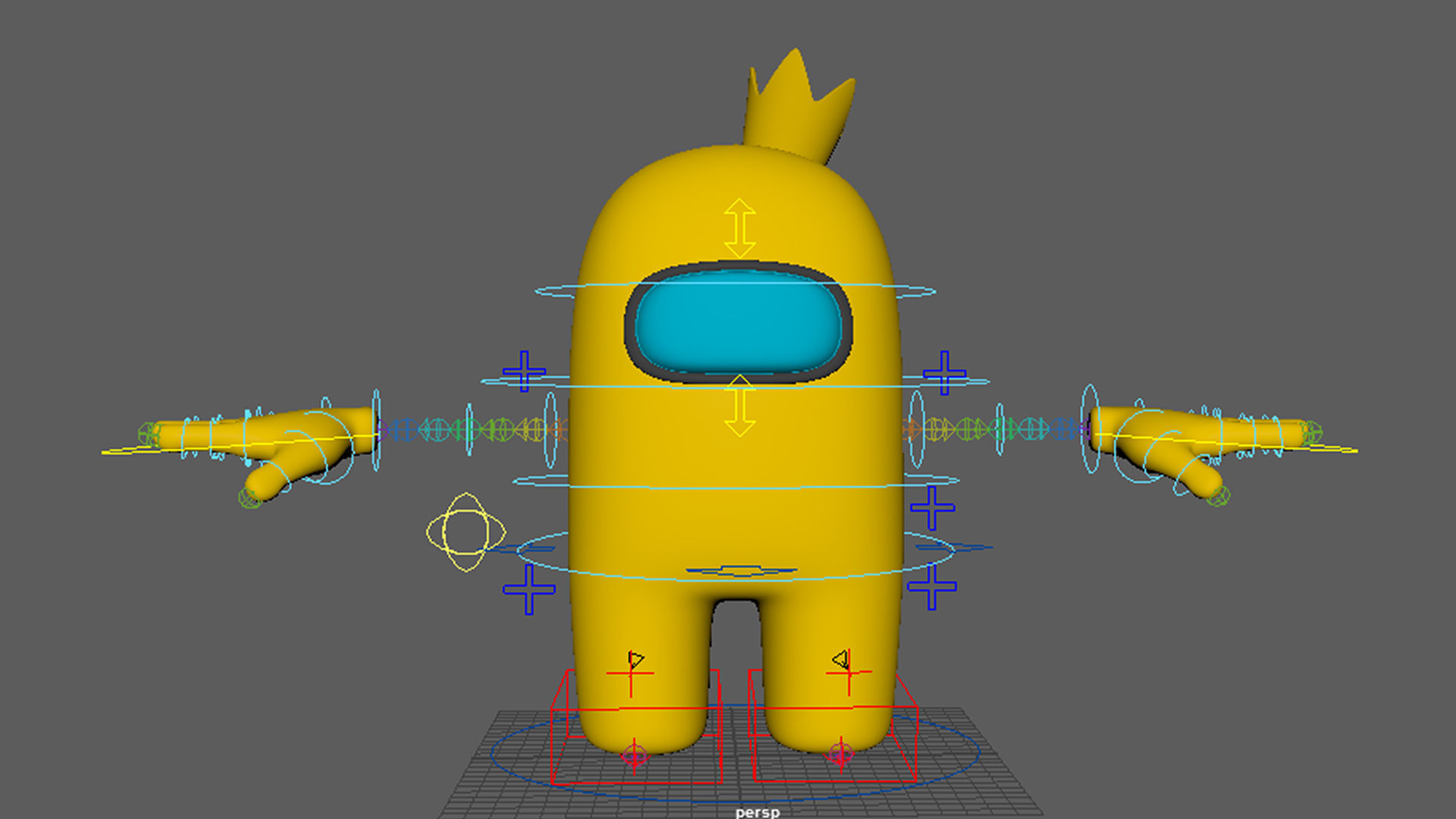This screenshot has width=1456, height=819.
Task: Select the yellow double-arrow control below the visor
Action: [739, 406]
